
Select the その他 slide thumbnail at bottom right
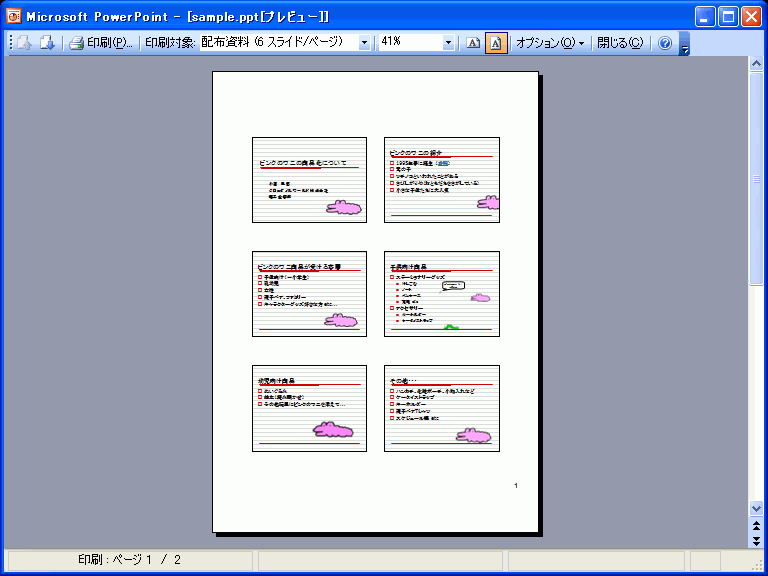point(441,408)
